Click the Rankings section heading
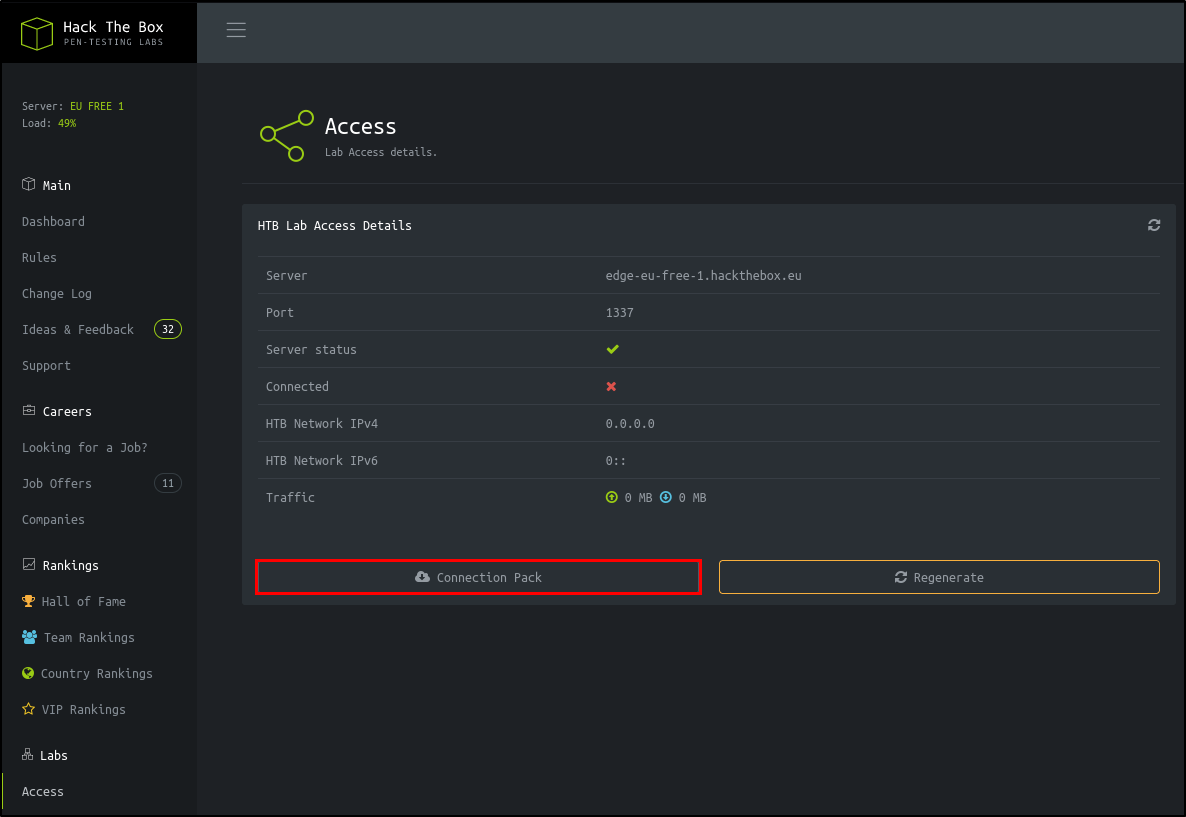1186x817 pixels. click(70, 566)
